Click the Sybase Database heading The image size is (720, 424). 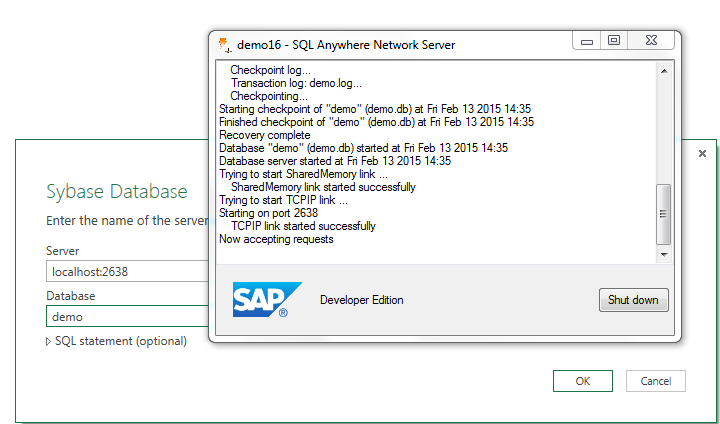coord(117,192)
